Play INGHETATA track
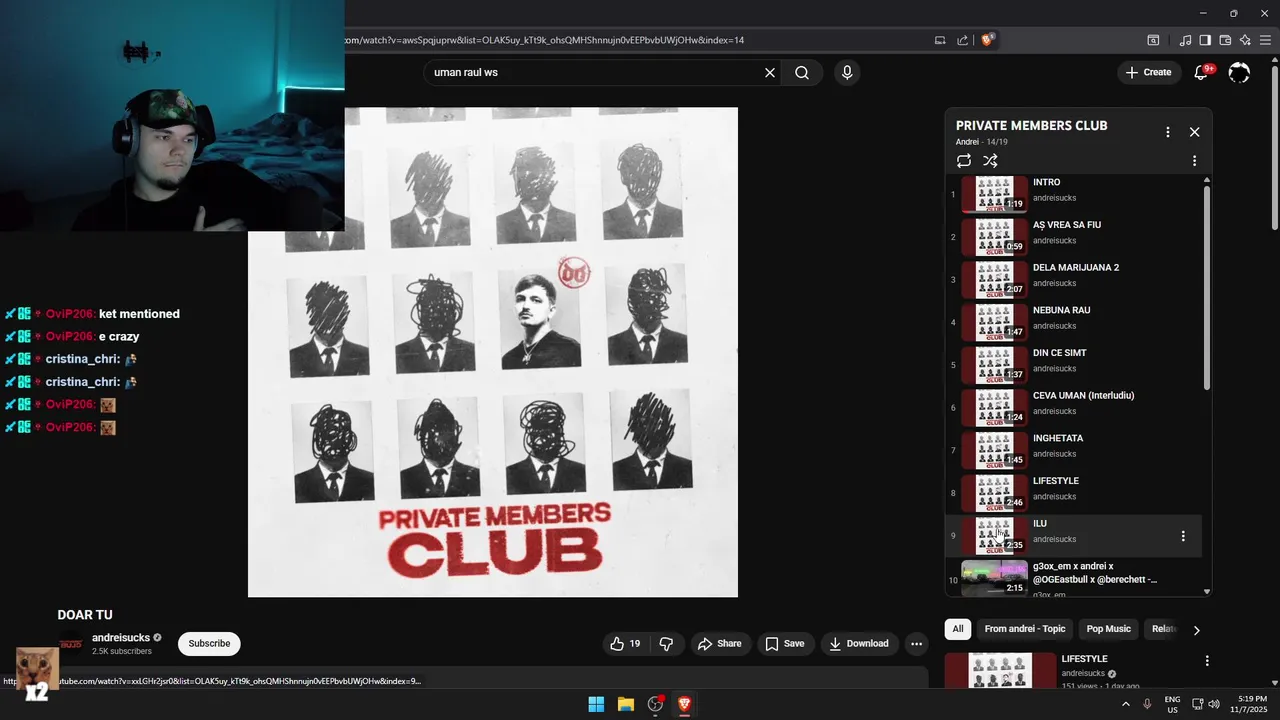 click(1074, 450)
